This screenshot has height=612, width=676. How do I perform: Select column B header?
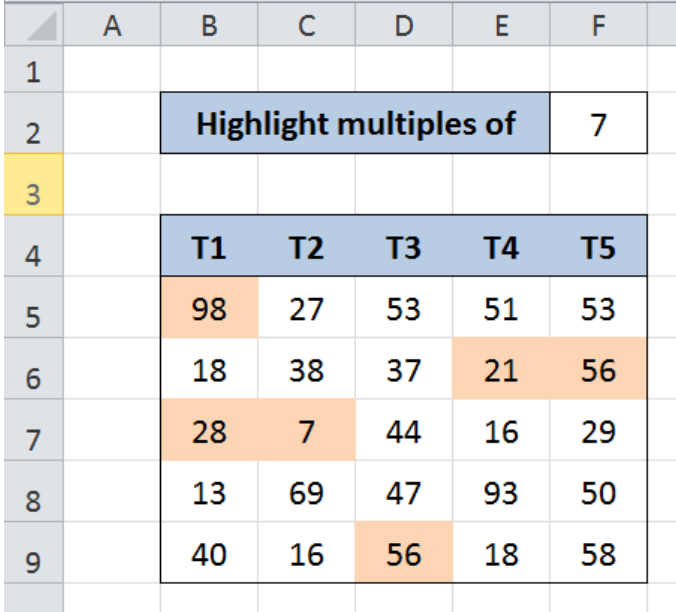209,25
